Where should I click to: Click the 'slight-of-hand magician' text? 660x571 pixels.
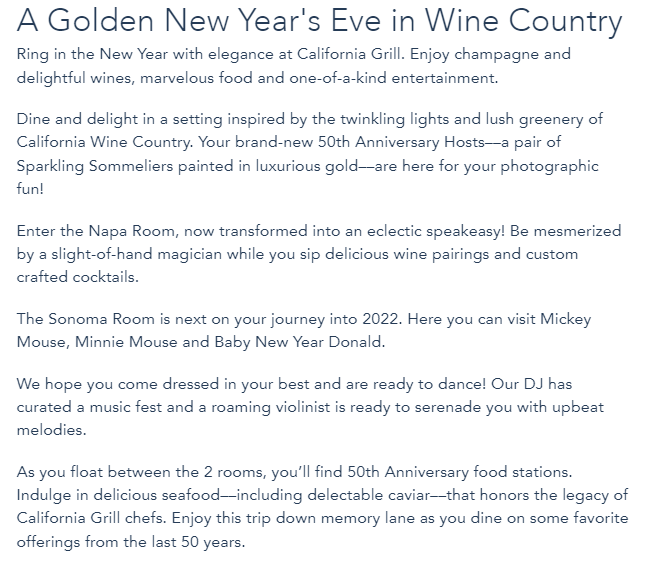click(136, 255)
